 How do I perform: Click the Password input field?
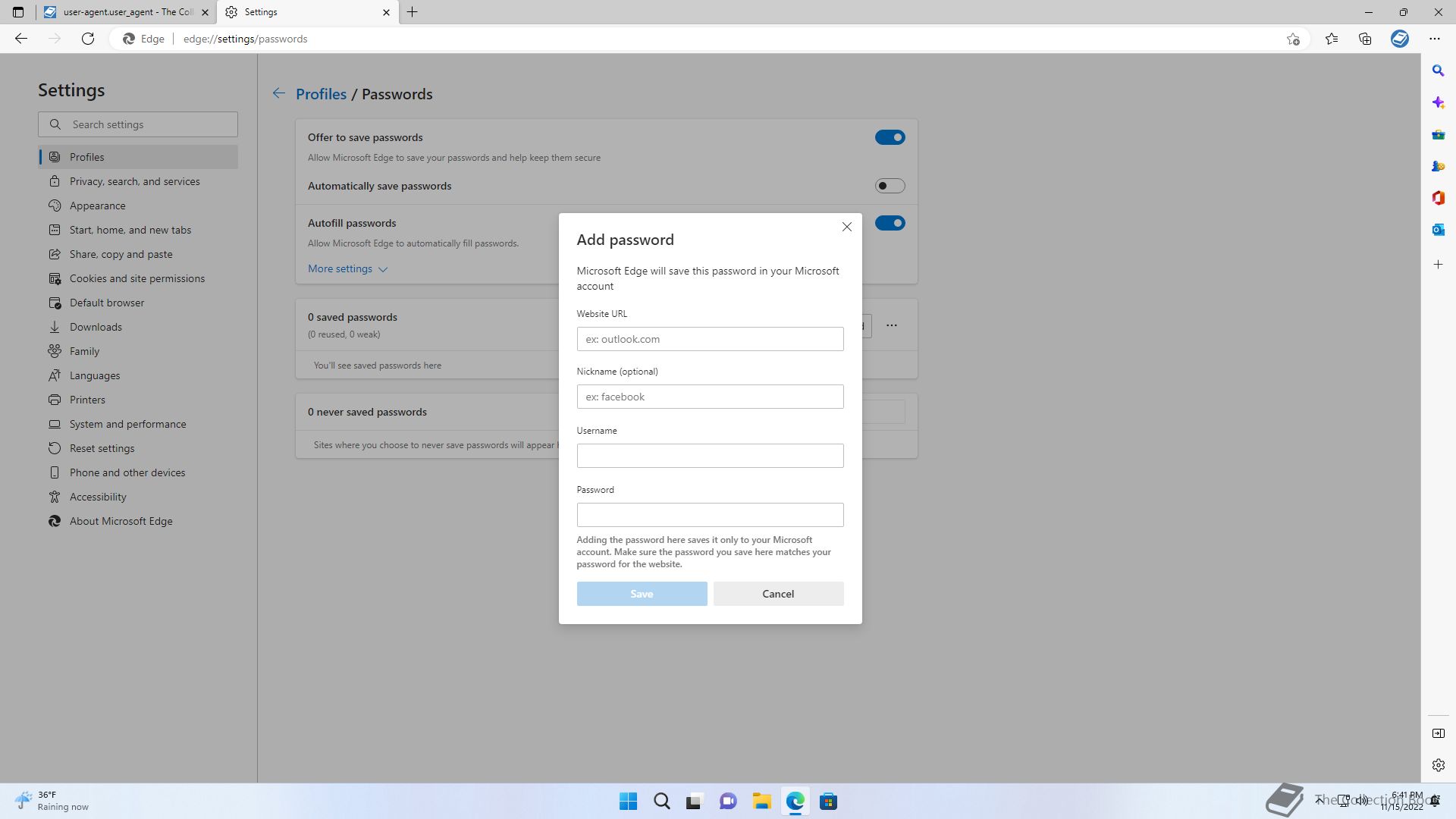[710, 515]
